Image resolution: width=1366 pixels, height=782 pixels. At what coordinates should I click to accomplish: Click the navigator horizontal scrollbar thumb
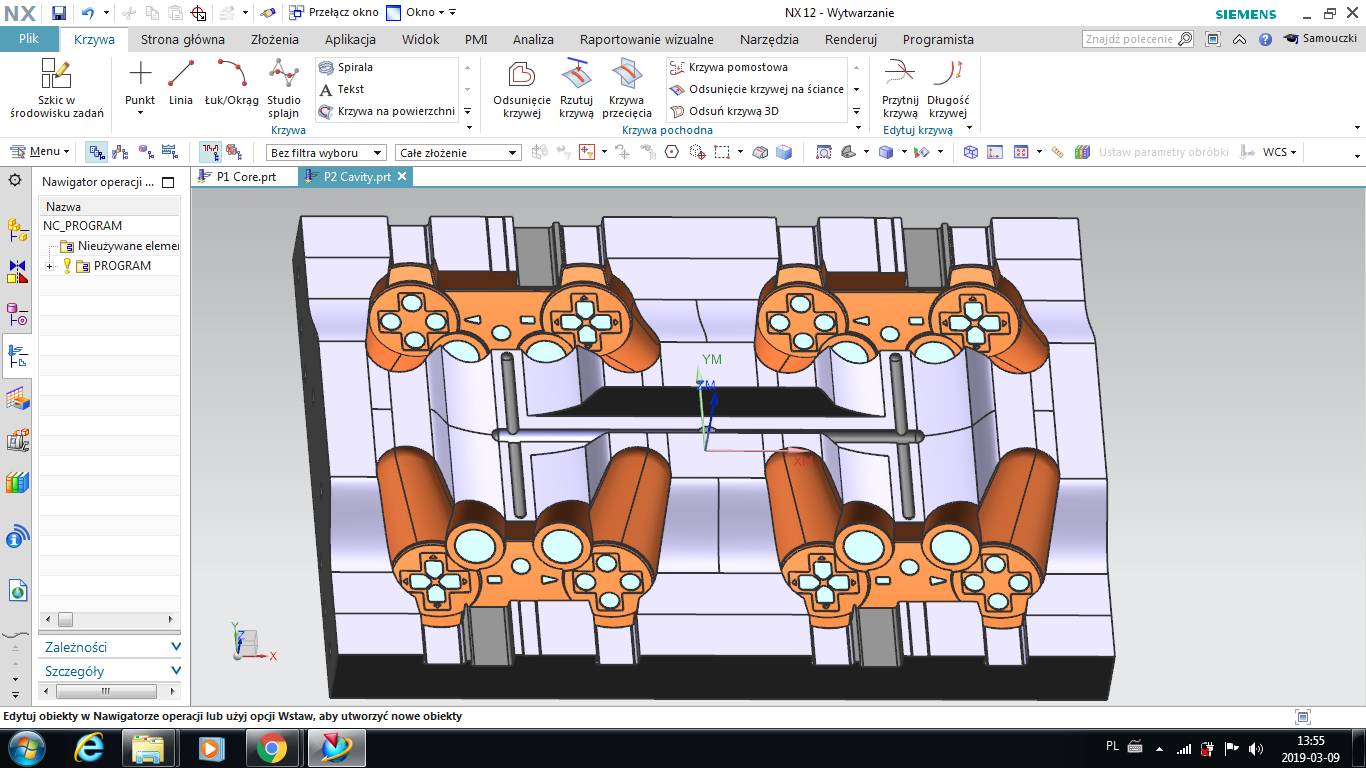(65, 620)
